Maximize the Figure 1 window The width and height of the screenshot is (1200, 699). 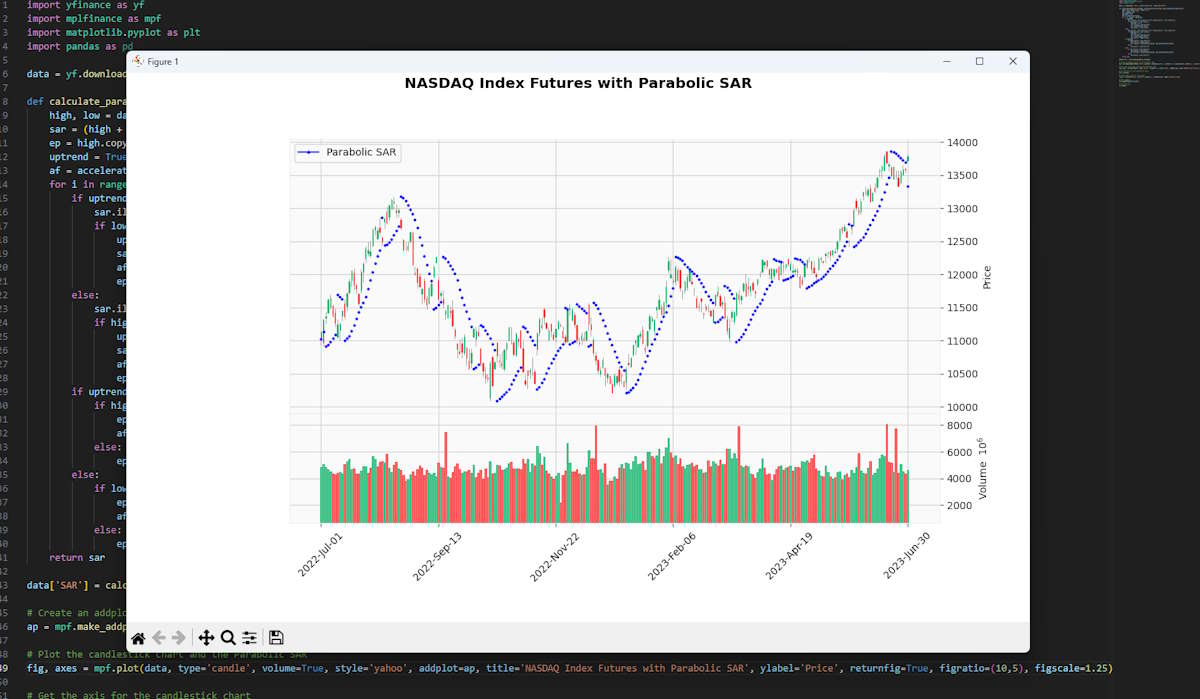[979, 62]
